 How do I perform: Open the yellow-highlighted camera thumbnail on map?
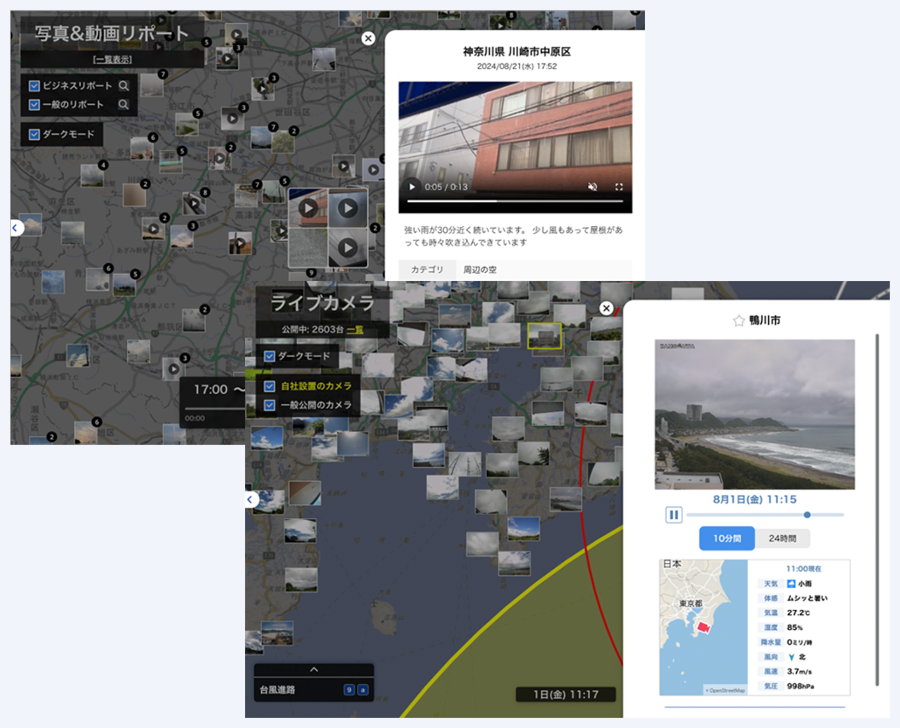click(x=544, y=335)
